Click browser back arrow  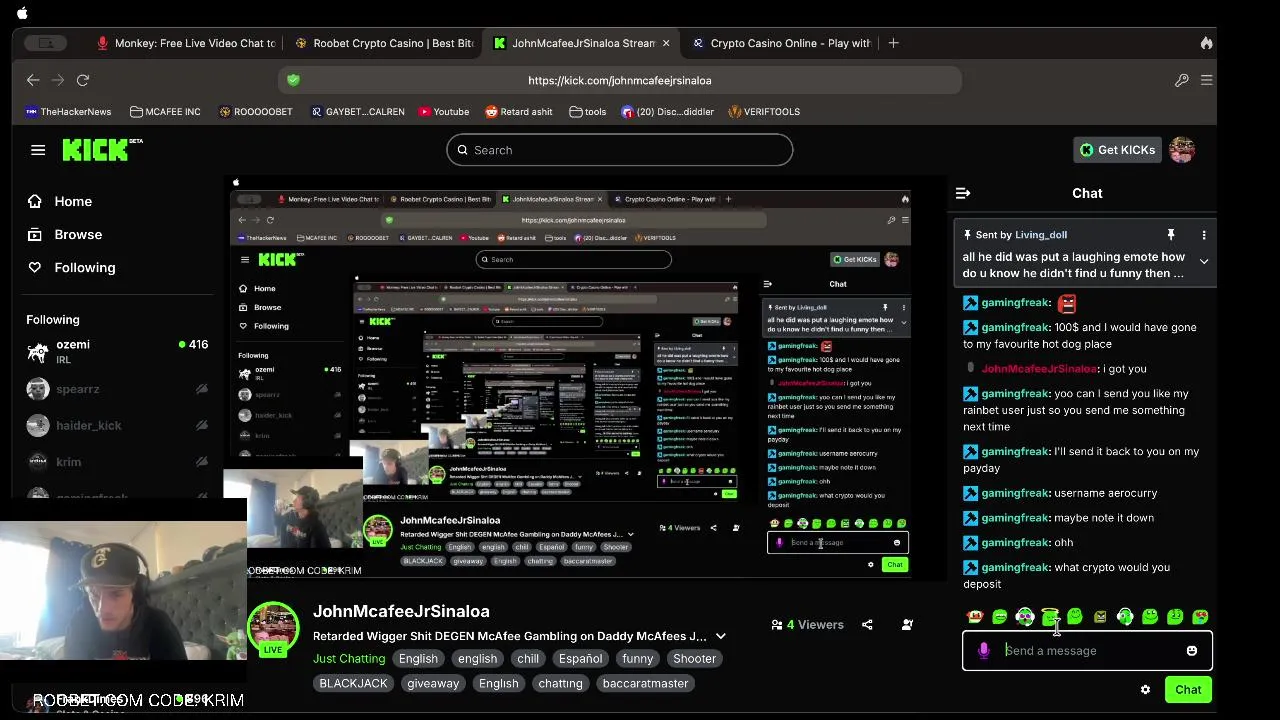(x=33, y=80)
